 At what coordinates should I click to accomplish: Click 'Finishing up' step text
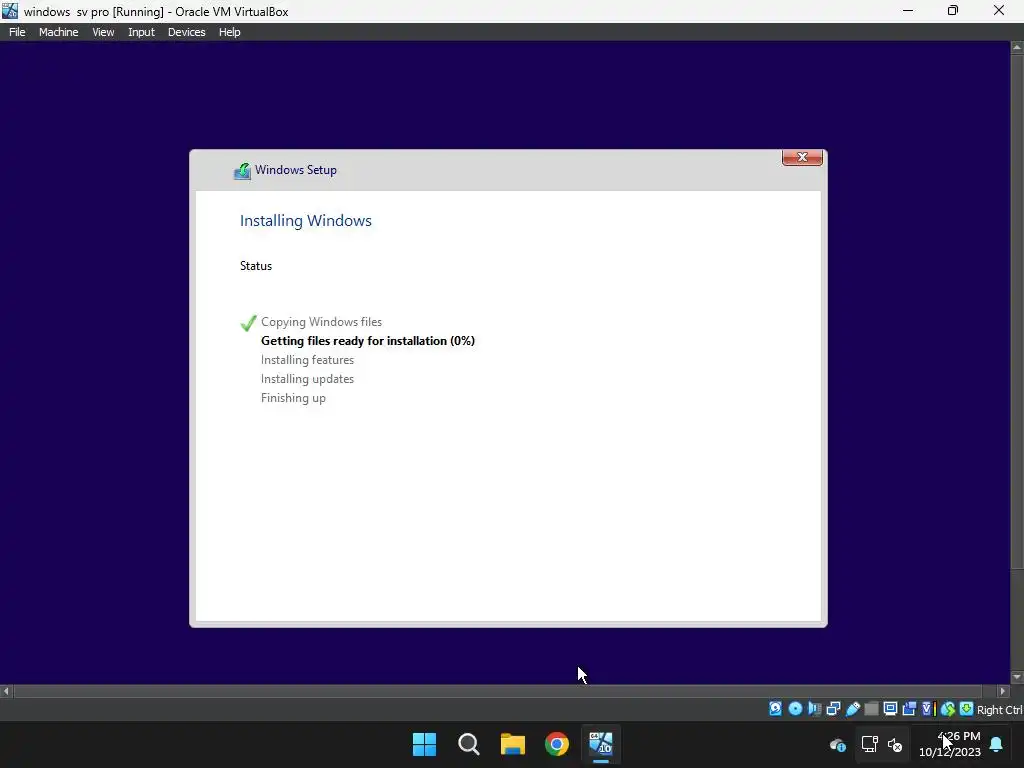[x=293, y=398]
